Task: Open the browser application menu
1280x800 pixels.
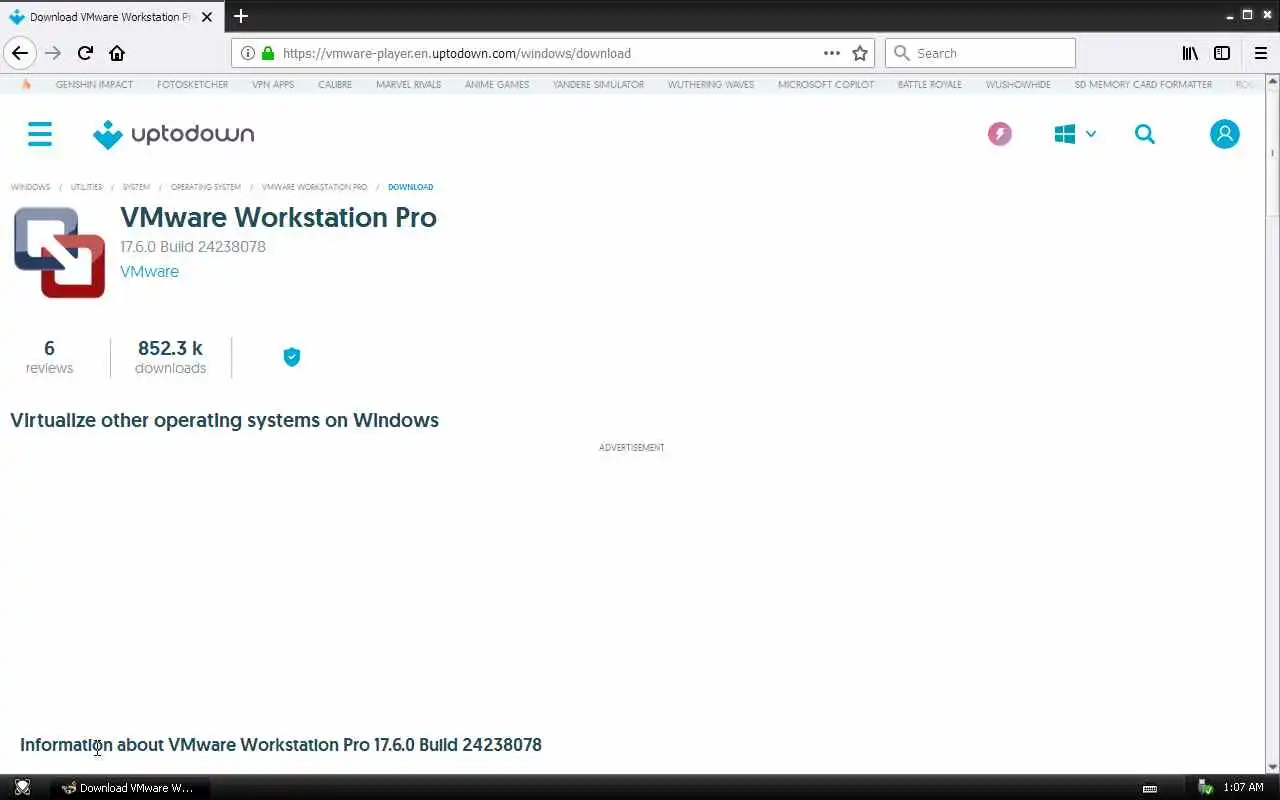Action: [x=1261, y=53]
